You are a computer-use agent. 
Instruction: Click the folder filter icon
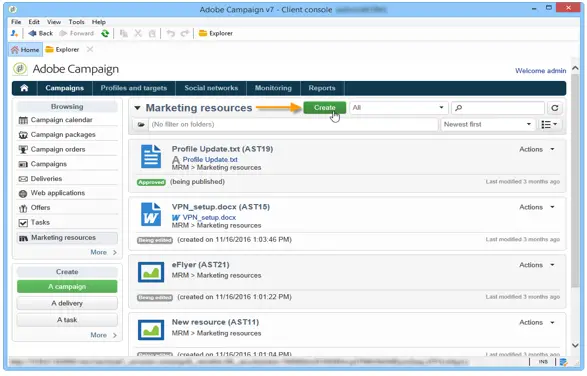coord(141,124)
